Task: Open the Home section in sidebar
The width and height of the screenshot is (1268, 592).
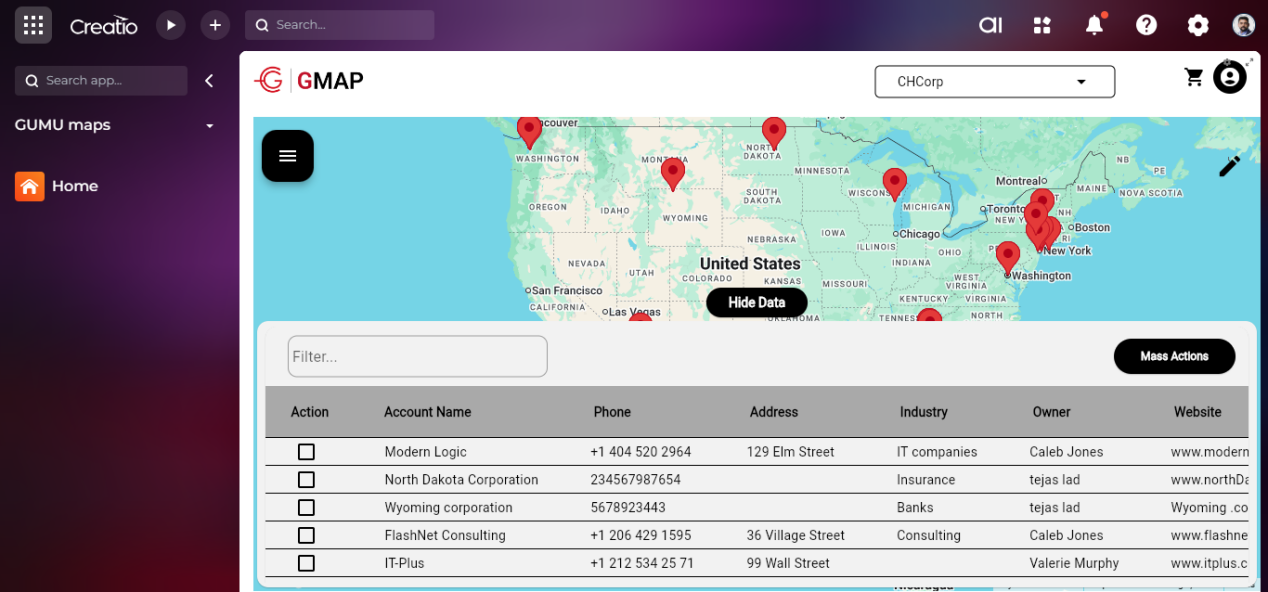Action: point(75,186)
